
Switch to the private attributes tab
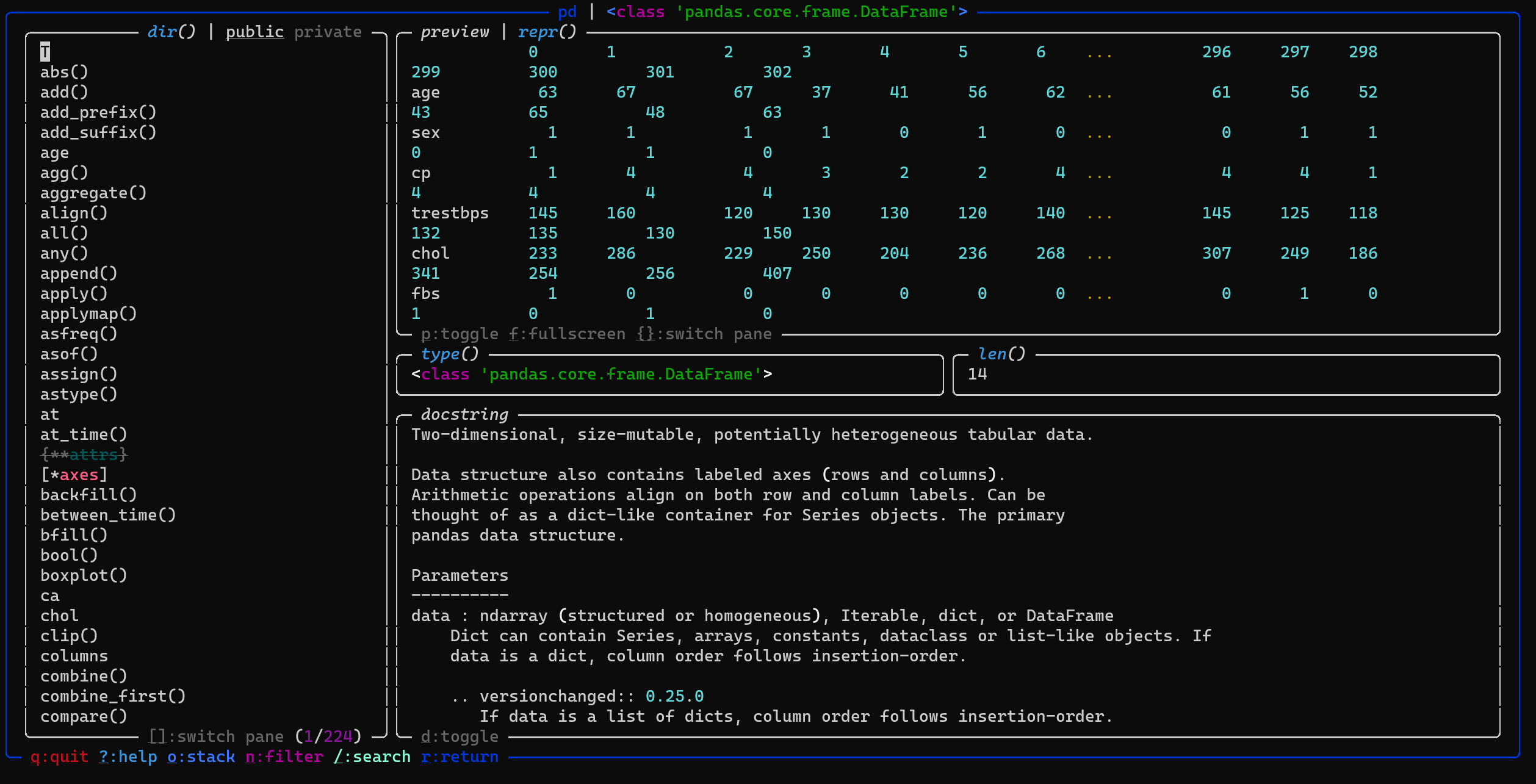[328, 32]
